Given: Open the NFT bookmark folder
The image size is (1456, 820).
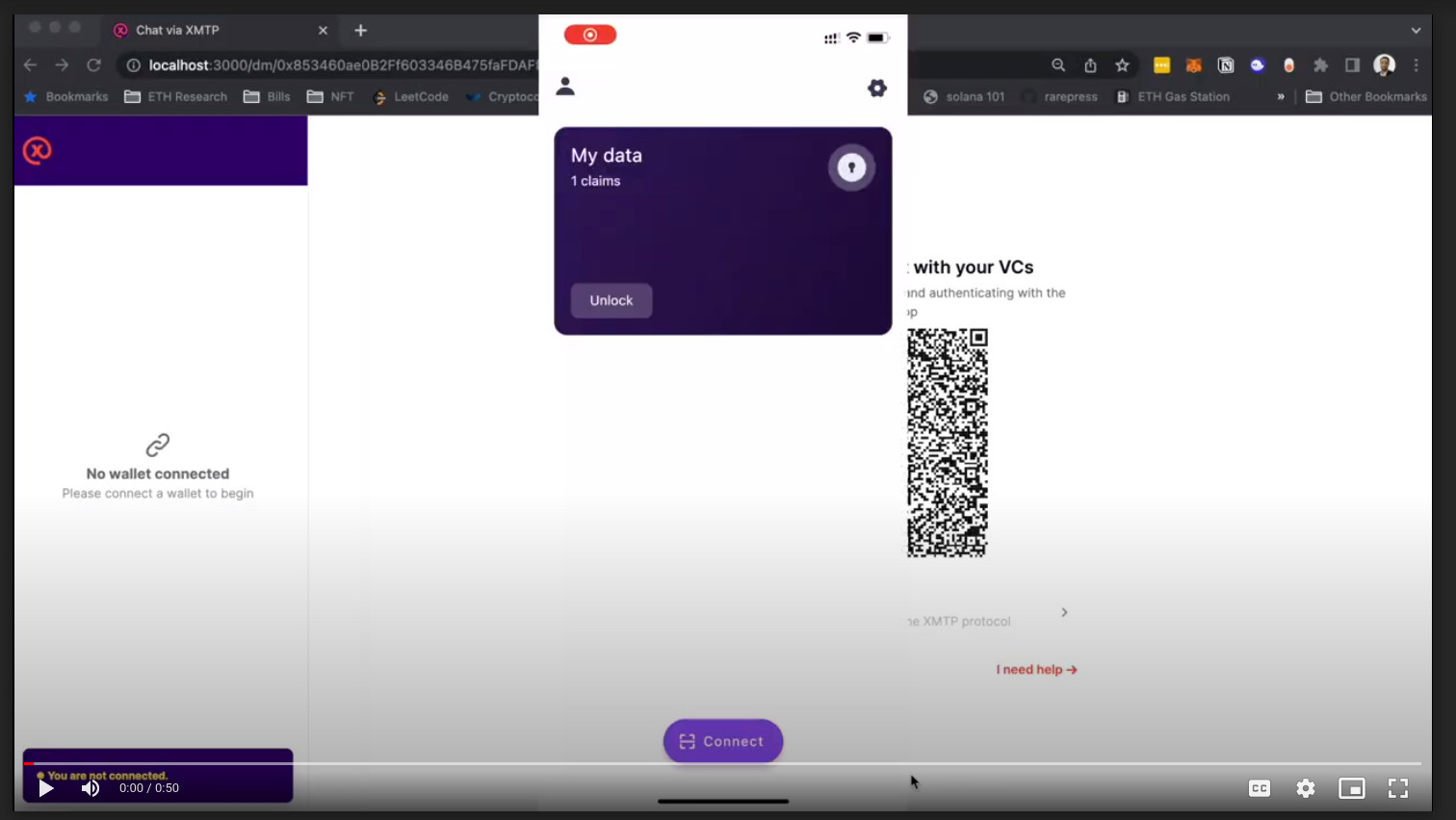Looking at the screenshot, I should tap(330, 96).
